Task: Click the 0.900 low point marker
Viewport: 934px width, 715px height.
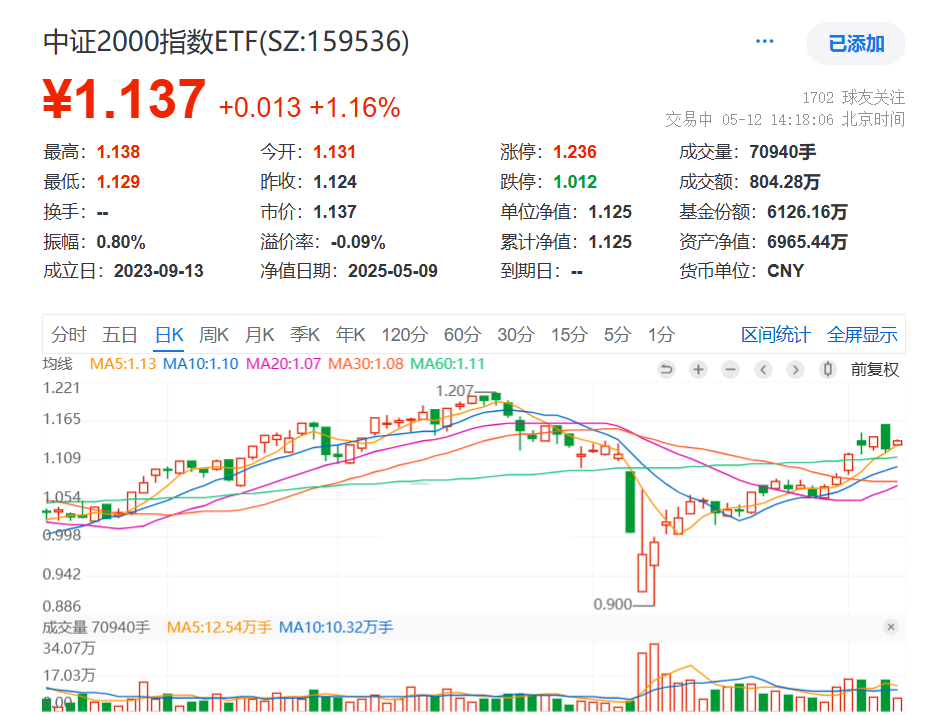Action: click(612, 605)
